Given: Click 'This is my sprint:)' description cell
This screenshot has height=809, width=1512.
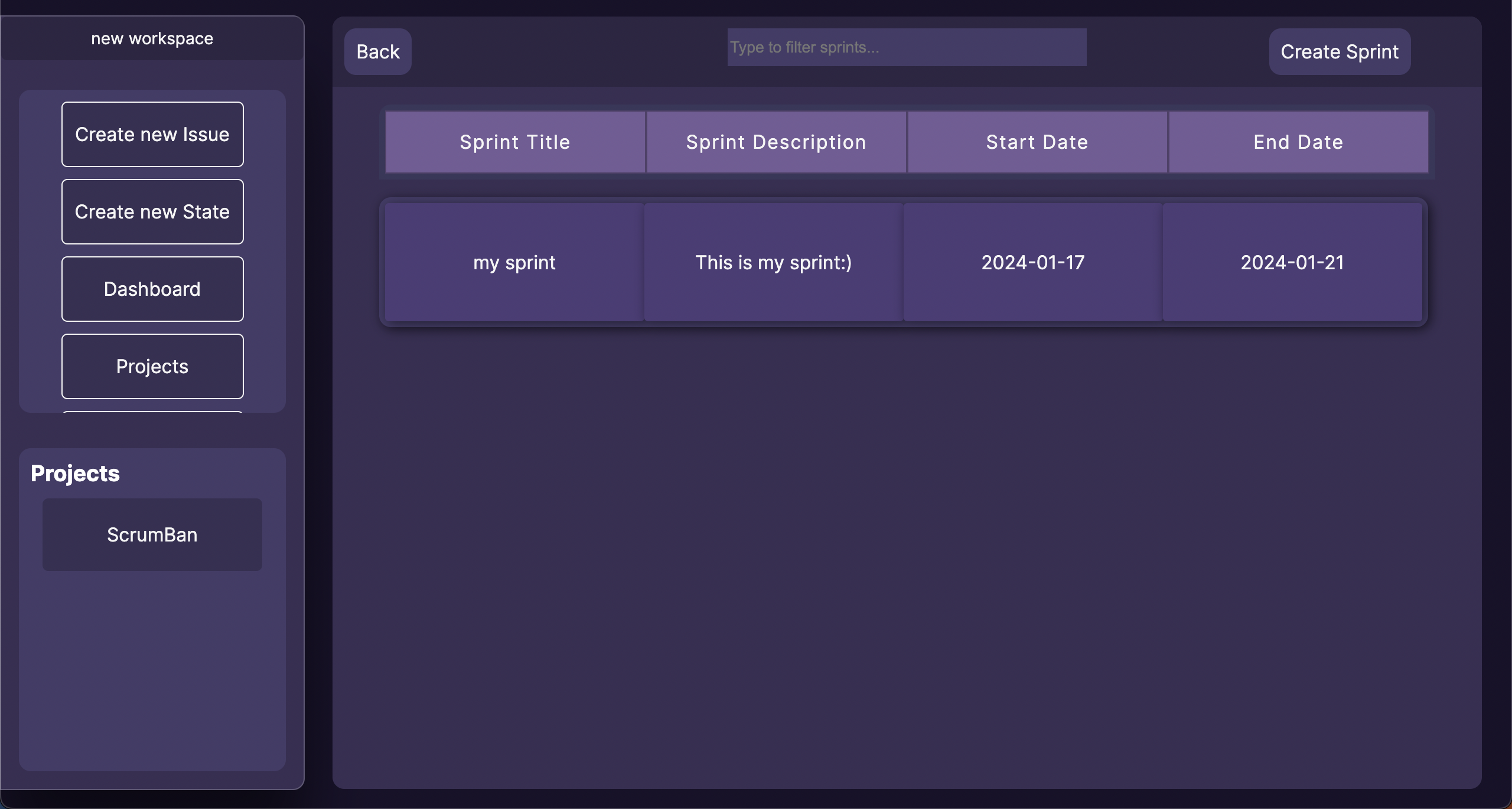Looking at the screenshot, I should [x=774, y=263].
